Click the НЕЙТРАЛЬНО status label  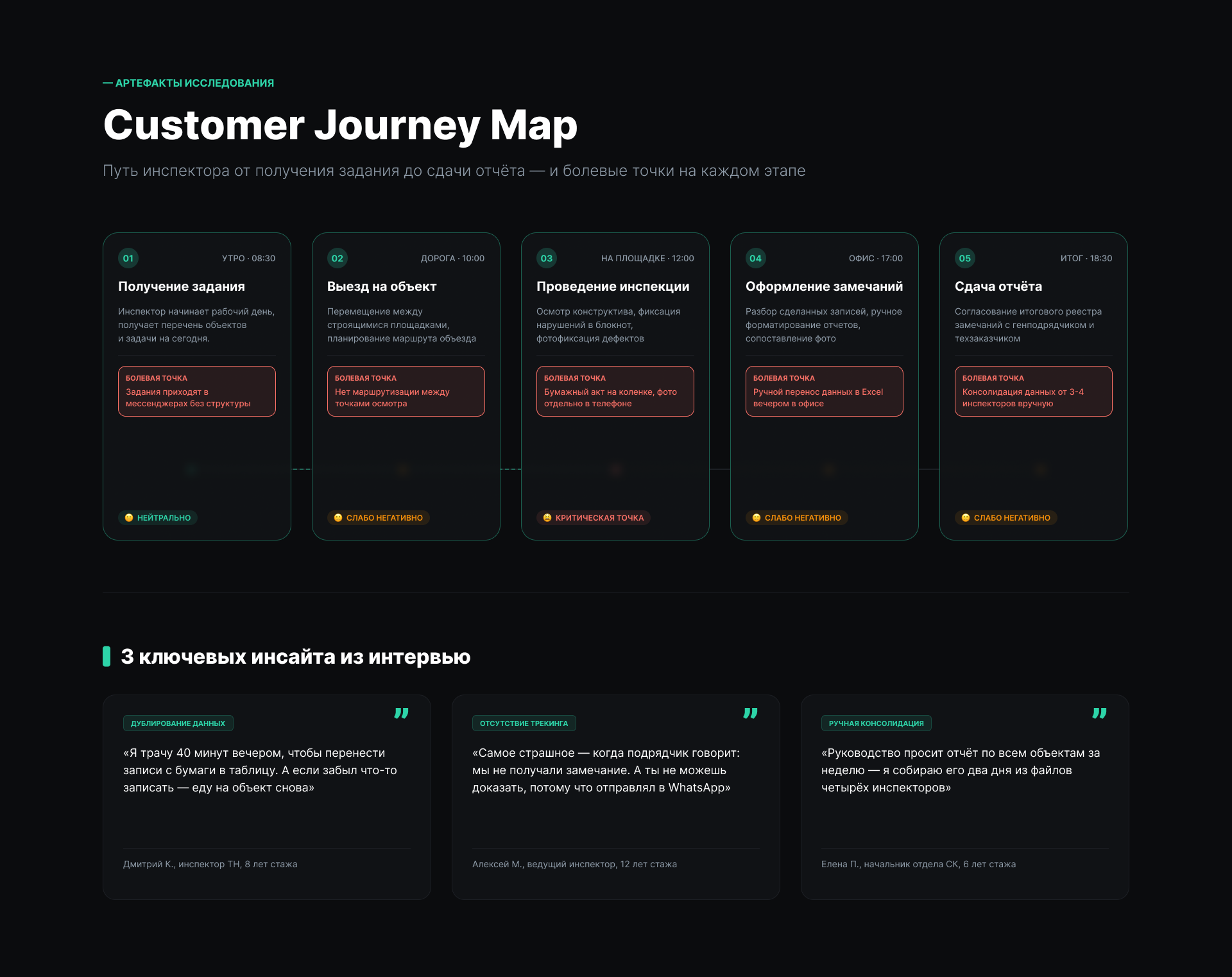(x=158, y=517)
